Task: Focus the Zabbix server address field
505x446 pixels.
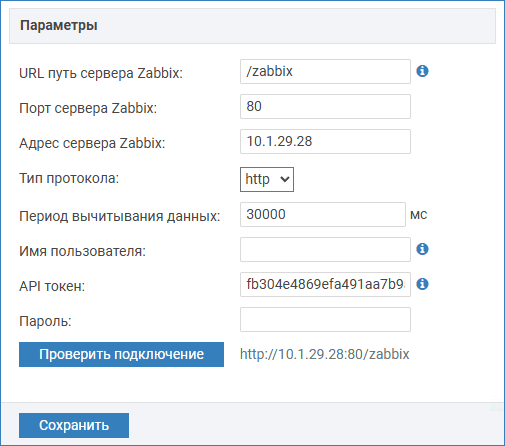Action: 325,141
